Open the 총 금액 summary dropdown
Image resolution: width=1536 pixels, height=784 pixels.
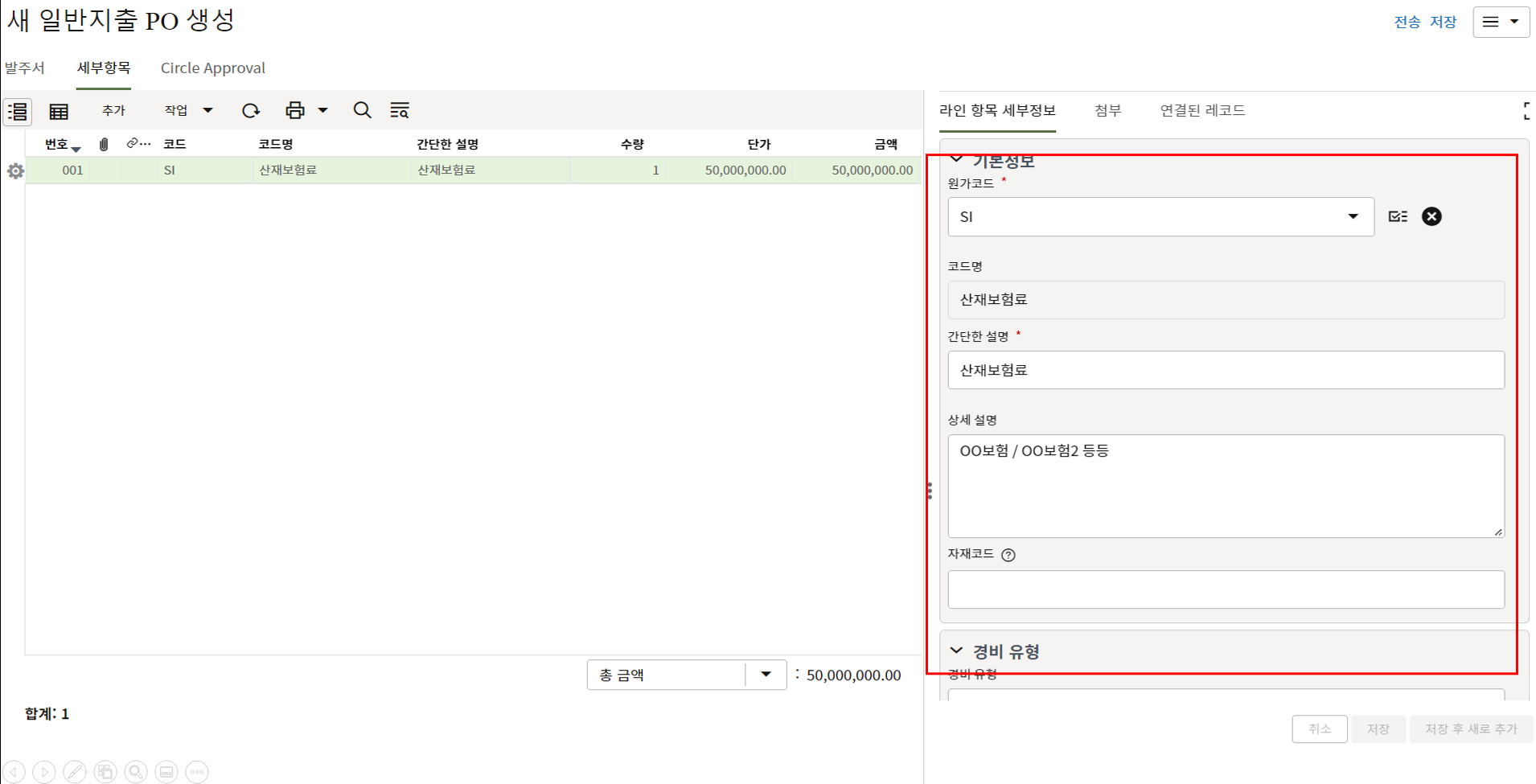coord(766,675)
